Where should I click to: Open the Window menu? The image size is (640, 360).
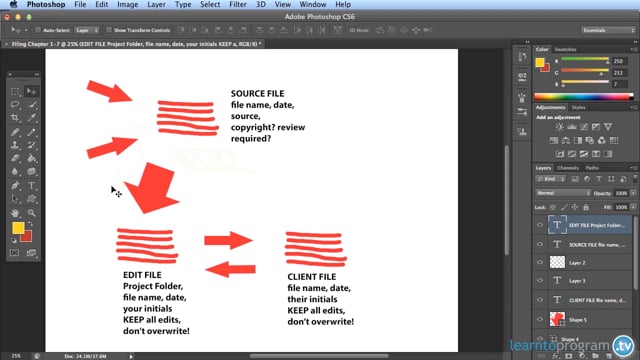313,4
